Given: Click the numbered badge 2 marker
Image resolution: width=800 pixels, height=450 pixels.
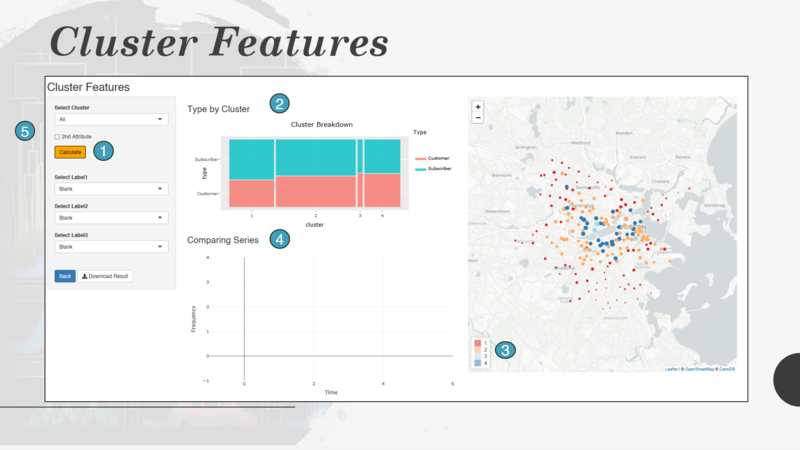Looking at the screenshot, I should coord(280,104).
